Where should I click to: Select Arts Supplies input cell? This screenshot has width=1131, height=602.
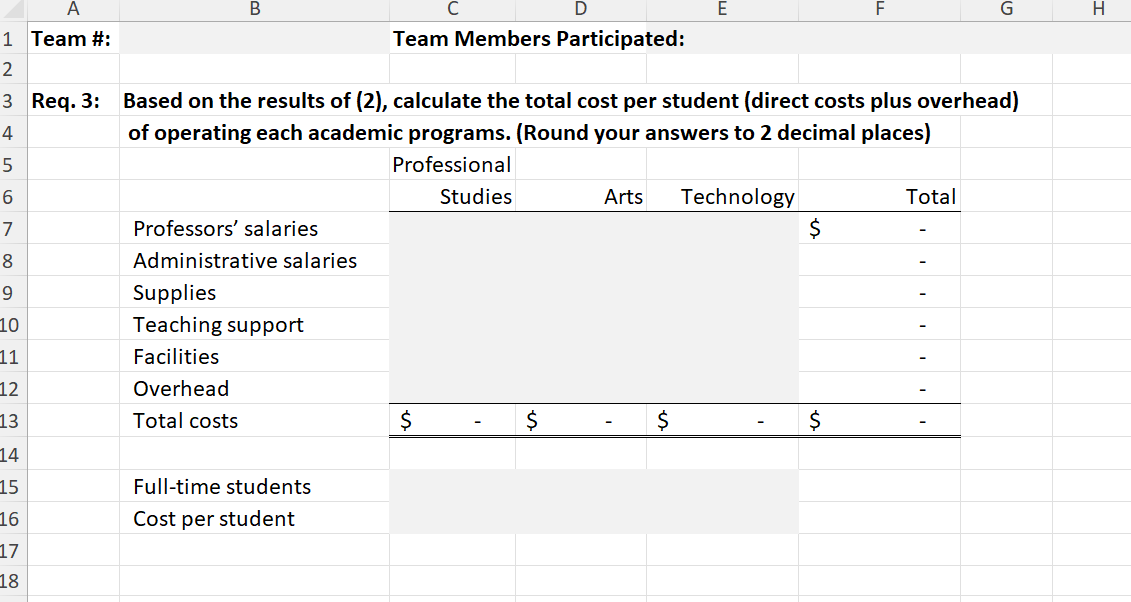pos(581,293)
